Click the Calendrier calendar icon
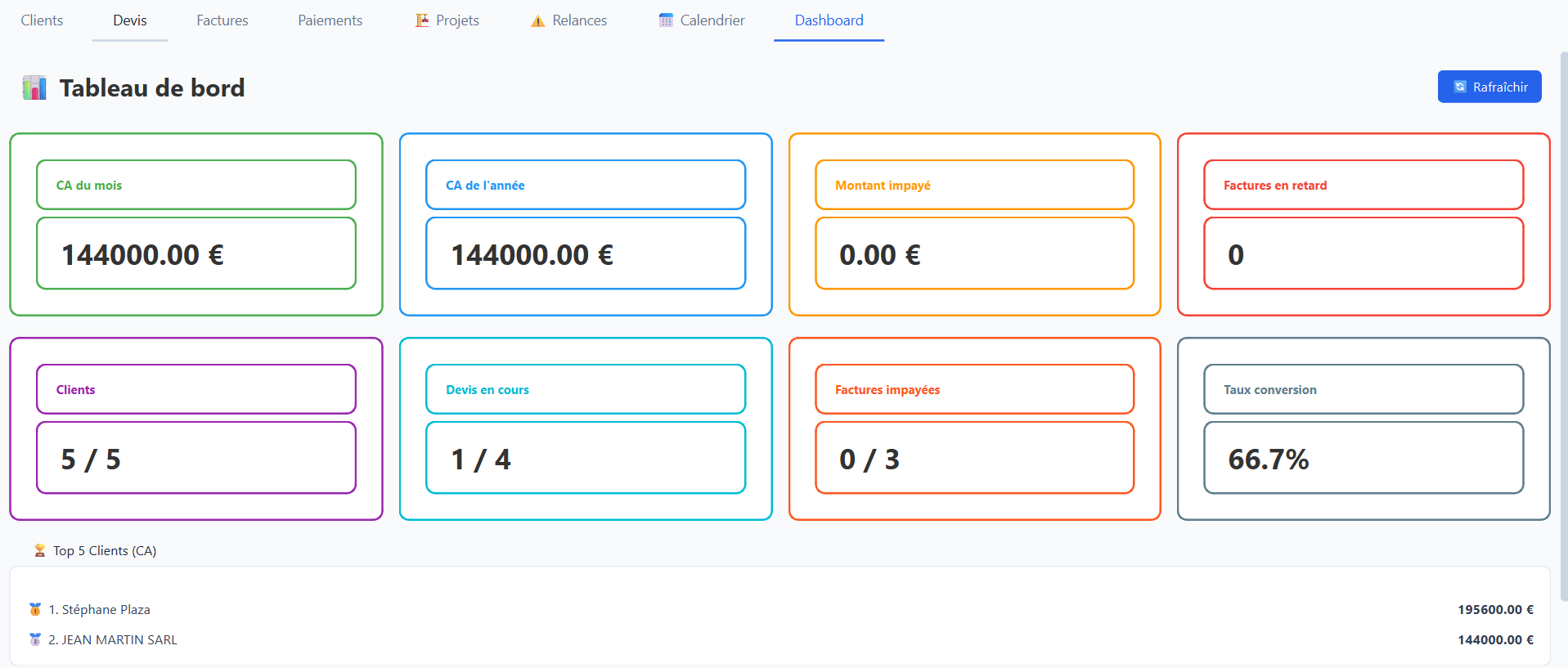This screenshot has height=668, width=1568. 666,20
